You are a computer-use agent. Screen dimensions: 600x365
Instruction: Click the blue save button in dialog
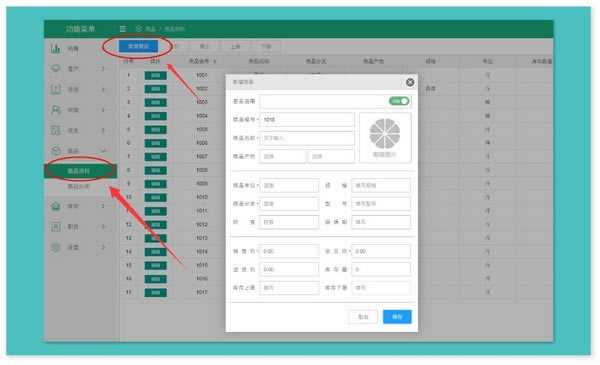pyautogui.click(x=397, y=317)
